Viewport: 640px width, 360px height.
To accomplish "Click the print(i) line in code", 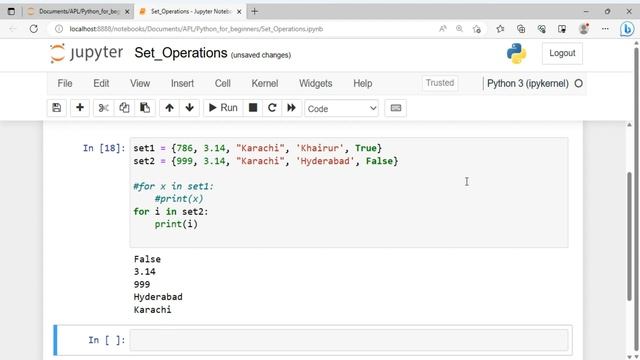I will [x=176, y=224].
